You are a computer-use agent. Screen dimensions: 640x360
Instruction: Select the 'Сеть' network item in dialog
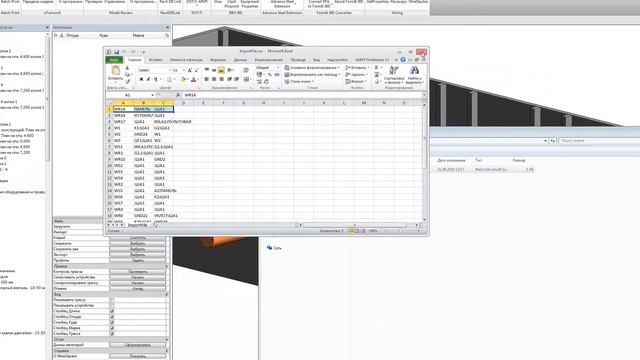(274, 248)
